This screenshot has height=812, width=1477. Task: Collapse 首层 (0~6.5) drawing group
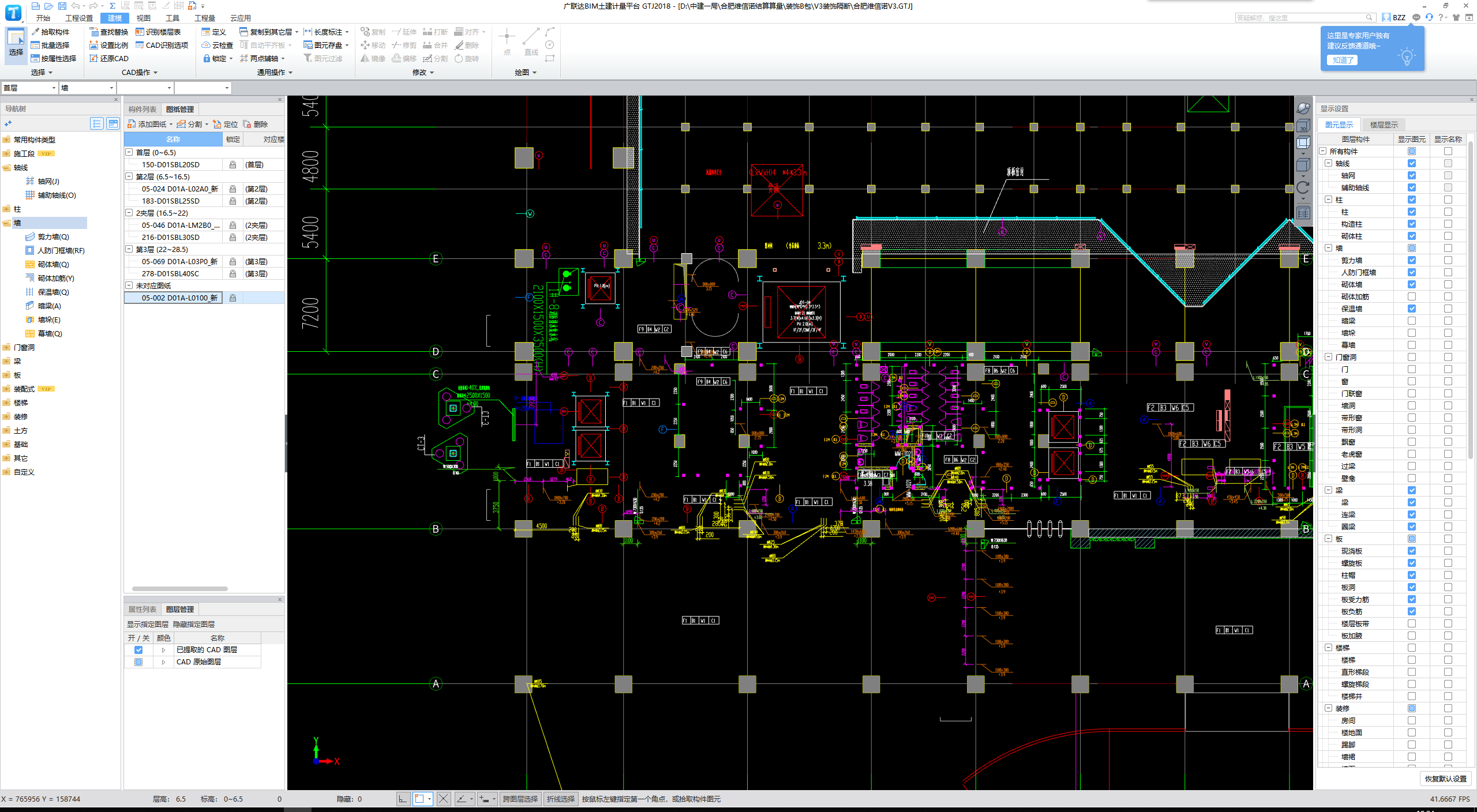pyautogui.click(x=129, y=152)
